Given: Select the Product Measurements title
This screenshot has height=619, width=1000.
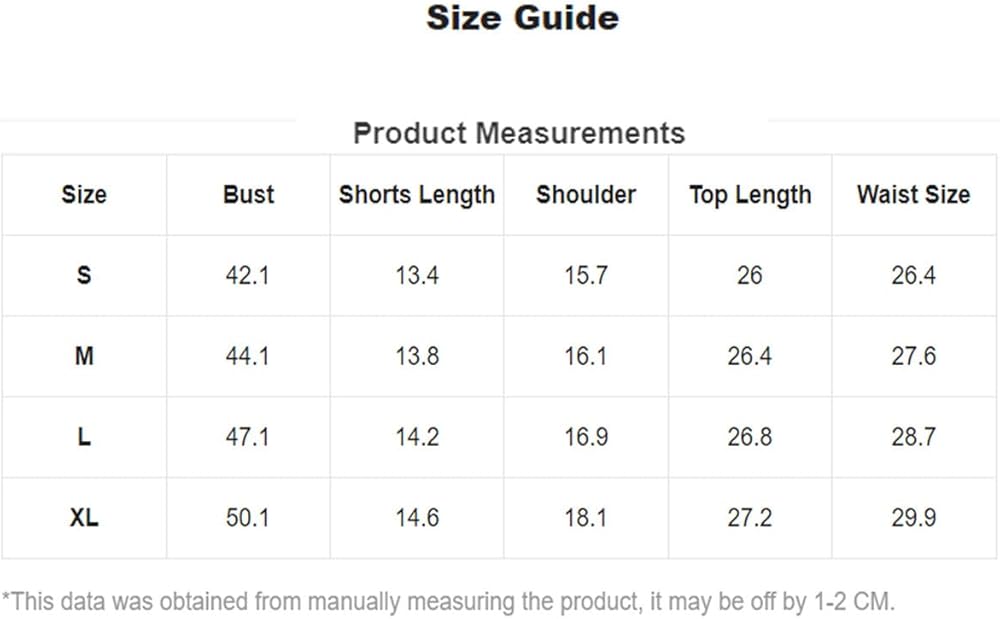Looking at the screenshot, I should click(519, 133).
